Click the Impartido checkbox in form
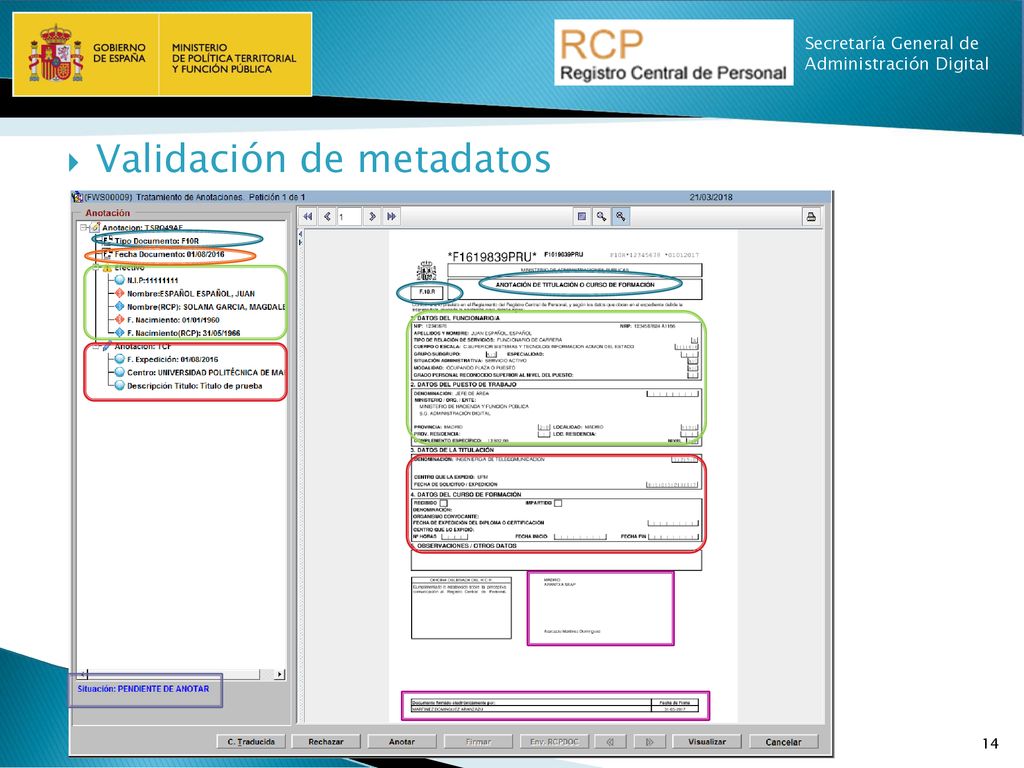This screenshot has height=768, width=1024. tap(558, 503)
